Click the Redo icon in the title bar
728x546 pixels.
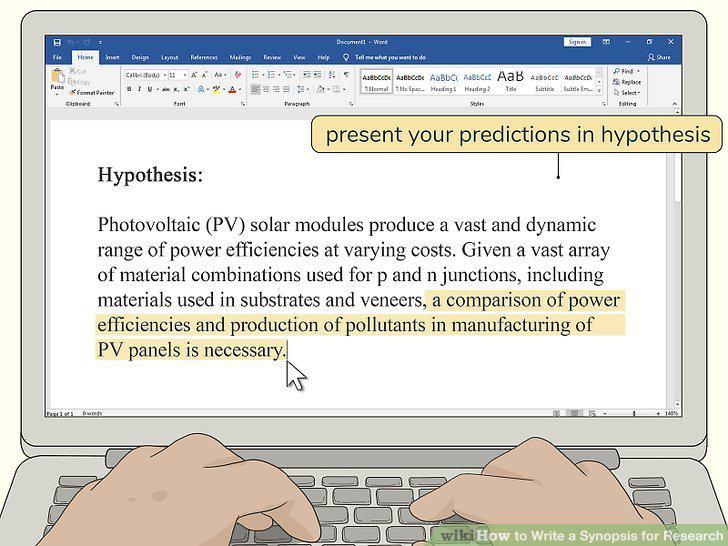87,42
